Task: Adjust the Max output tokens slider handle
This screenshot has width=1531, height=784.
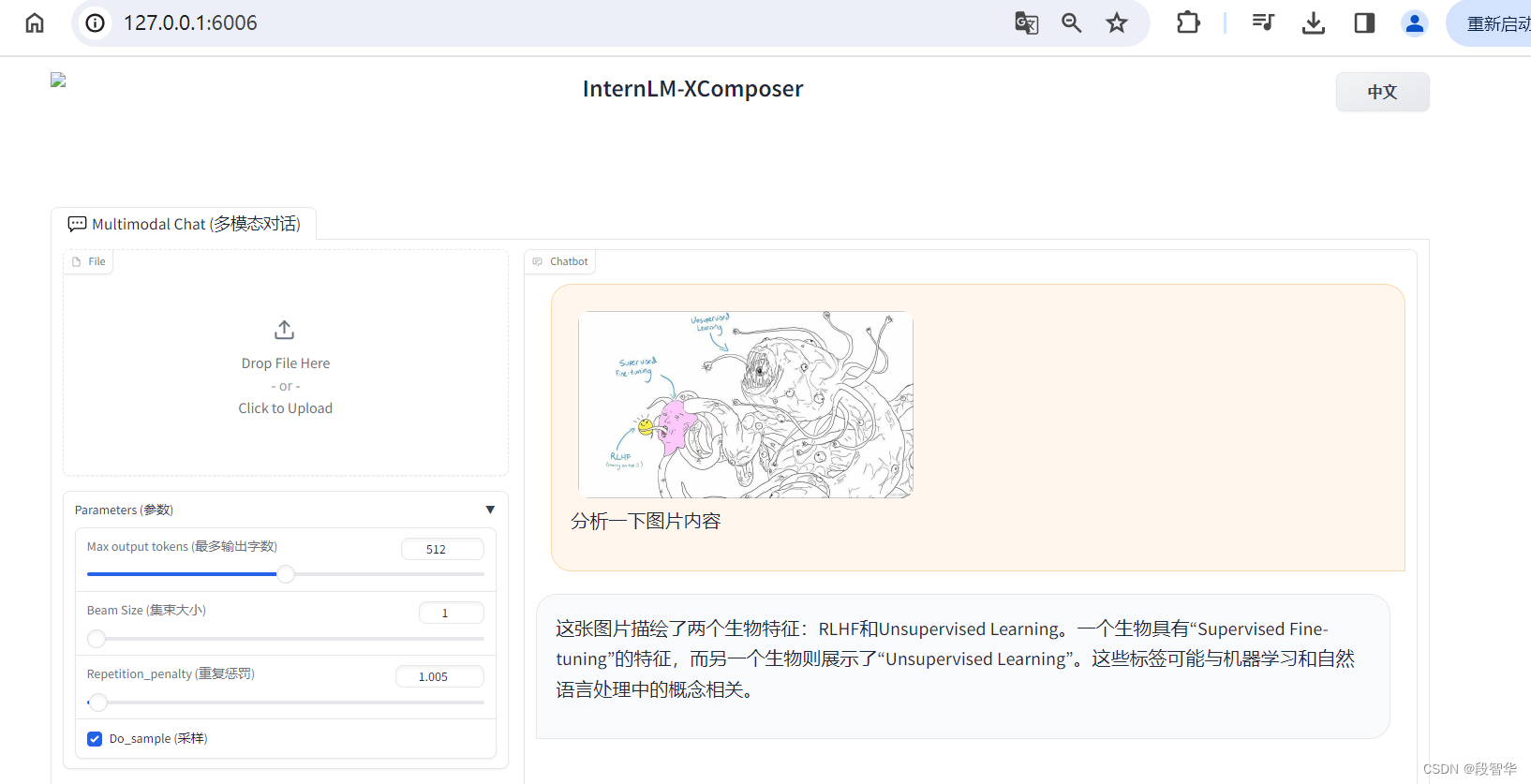Action: click(286, 574)
